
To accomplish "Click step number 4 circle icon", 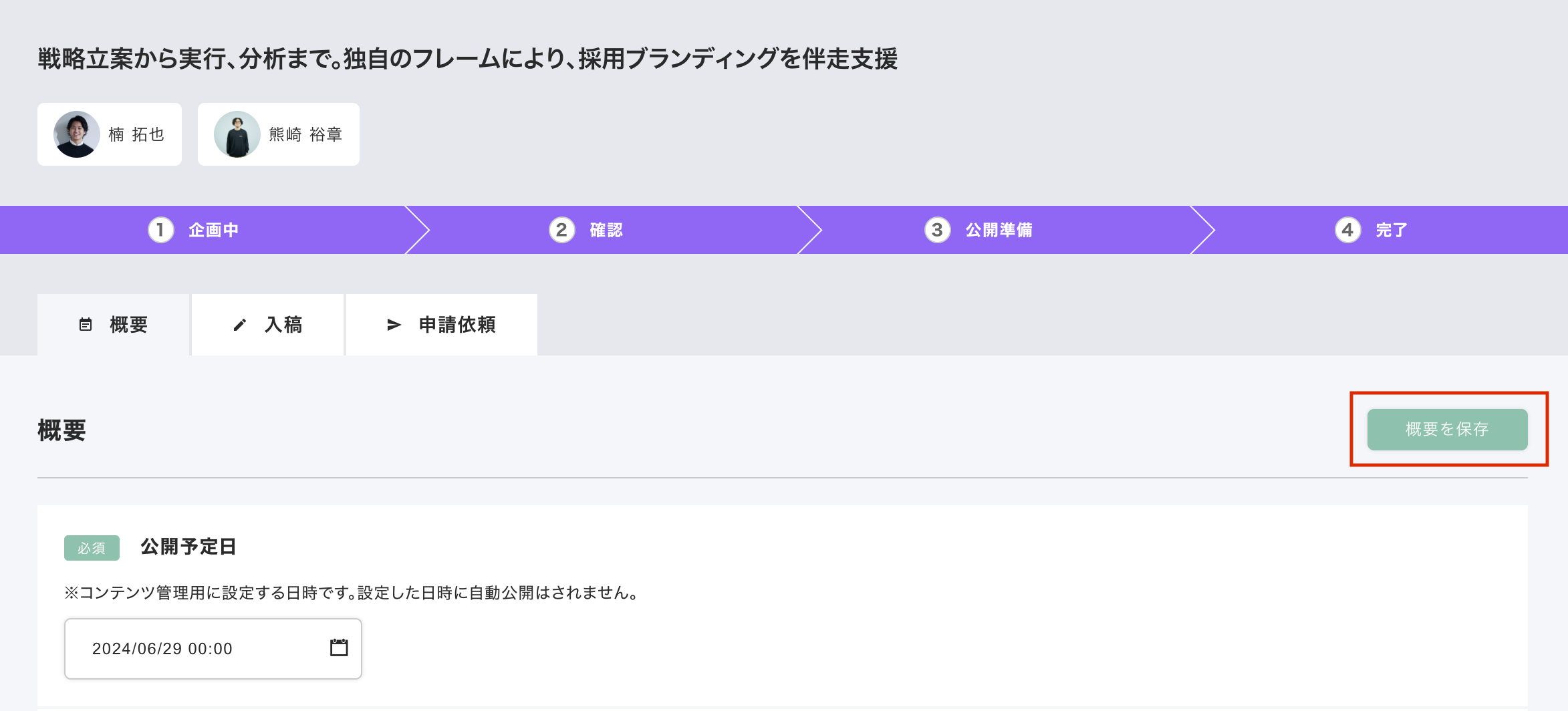I will (x=1347, y=230).
